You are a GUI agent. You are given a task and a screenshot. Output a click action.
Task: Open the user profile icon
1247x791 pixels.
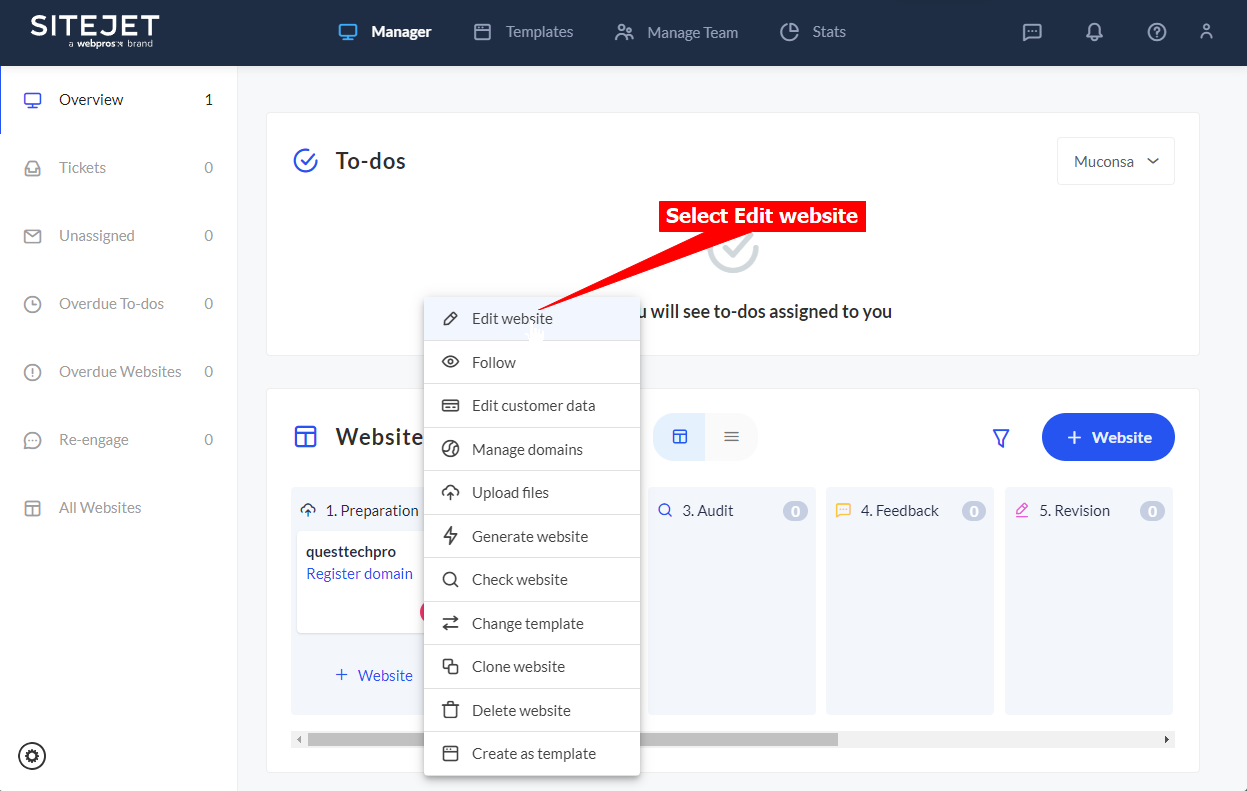1206,32
